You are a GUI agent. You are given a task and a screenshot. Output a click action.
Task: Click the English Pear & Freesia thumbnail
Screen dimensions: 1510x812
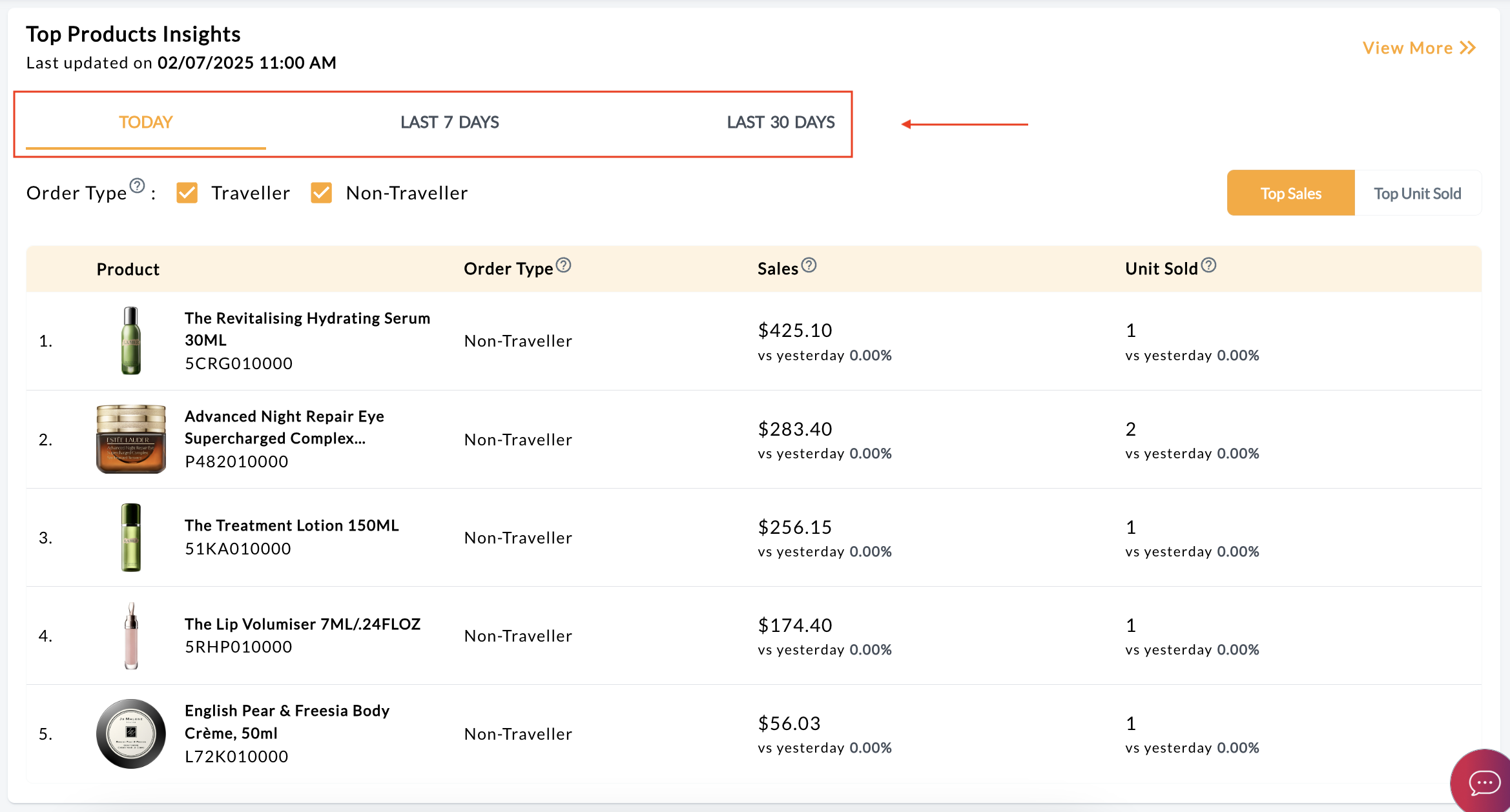click(131, 734)
